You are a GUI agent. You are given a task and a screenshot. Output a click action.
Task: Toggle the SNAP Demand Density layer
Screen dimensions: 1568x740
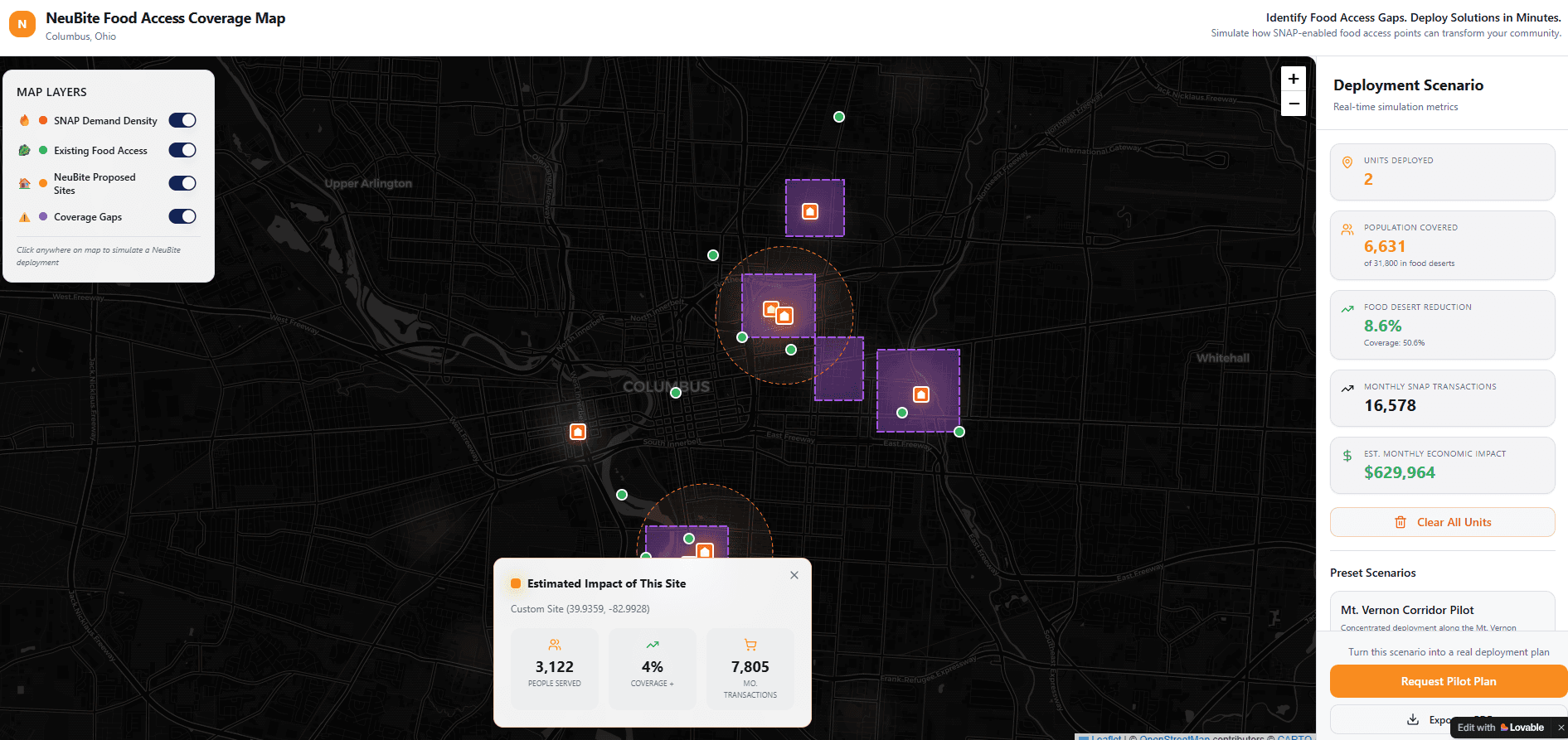182,120
